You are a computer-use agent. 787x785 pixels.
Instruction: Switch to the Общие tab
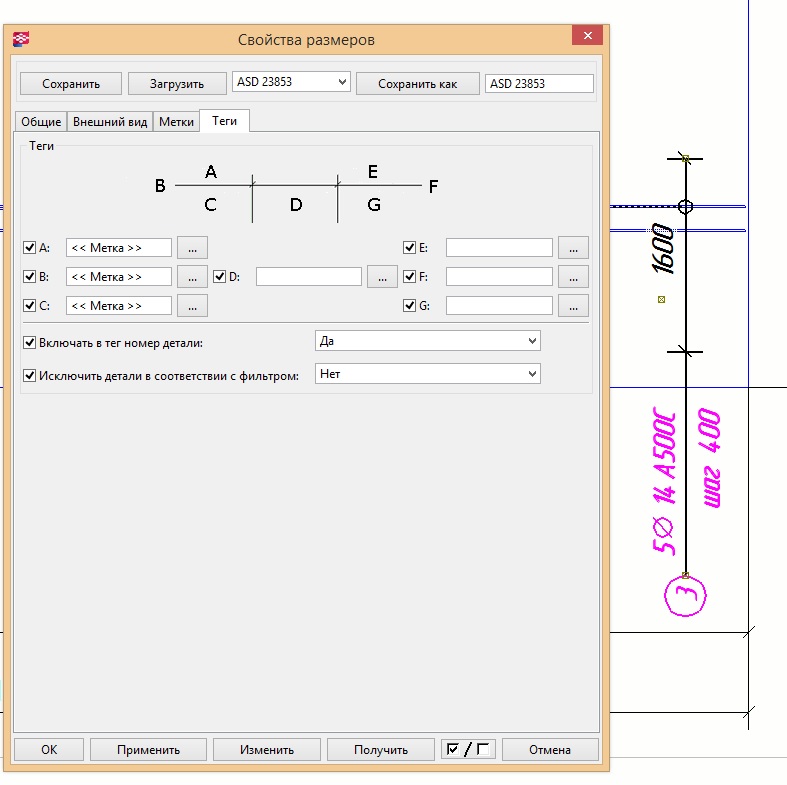(41, 121)
